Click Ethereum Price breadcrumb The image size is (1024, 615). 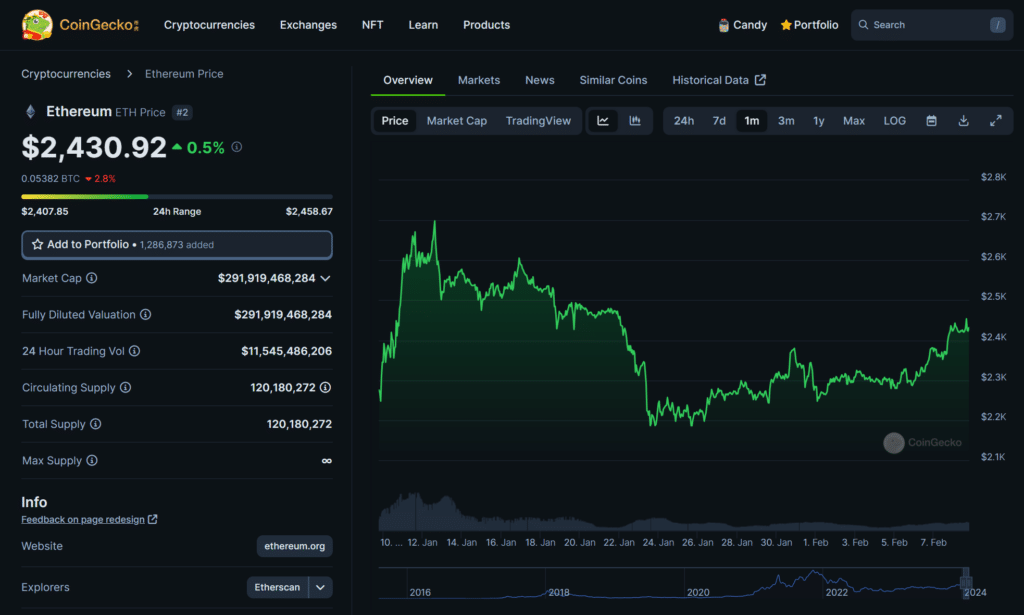(184, 74)
